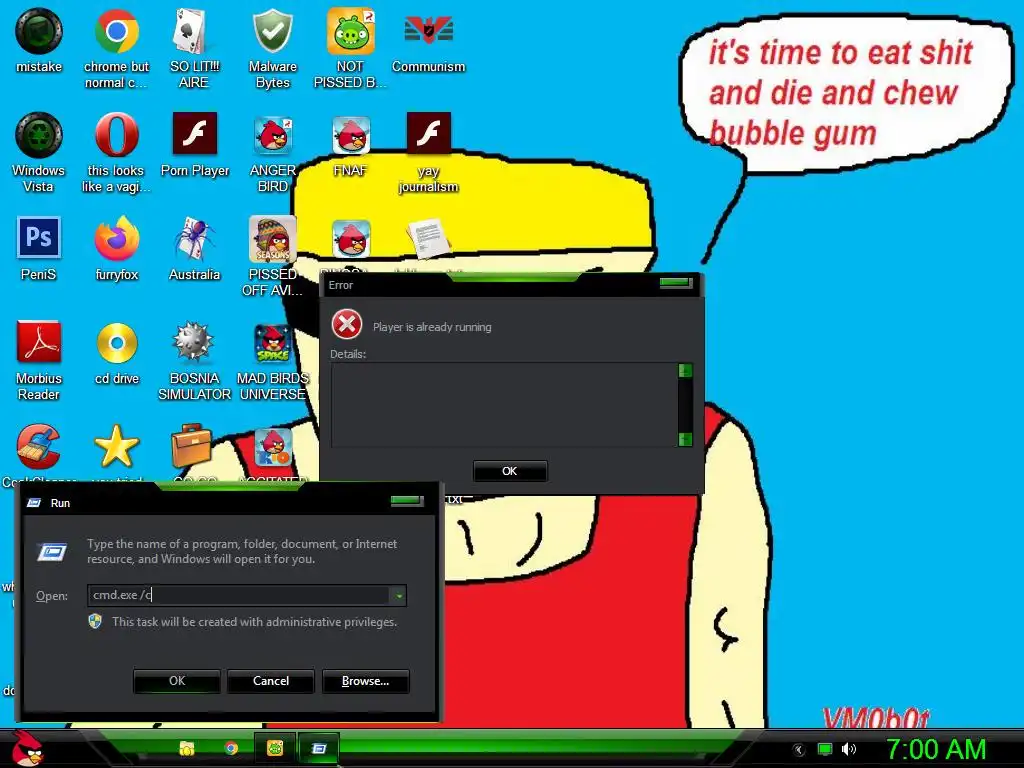This screenshot has height=768, width=1024.
Task: Open the MAD BIRDS UNIVERSE Space icon
Action: click(x=272, y=344)
